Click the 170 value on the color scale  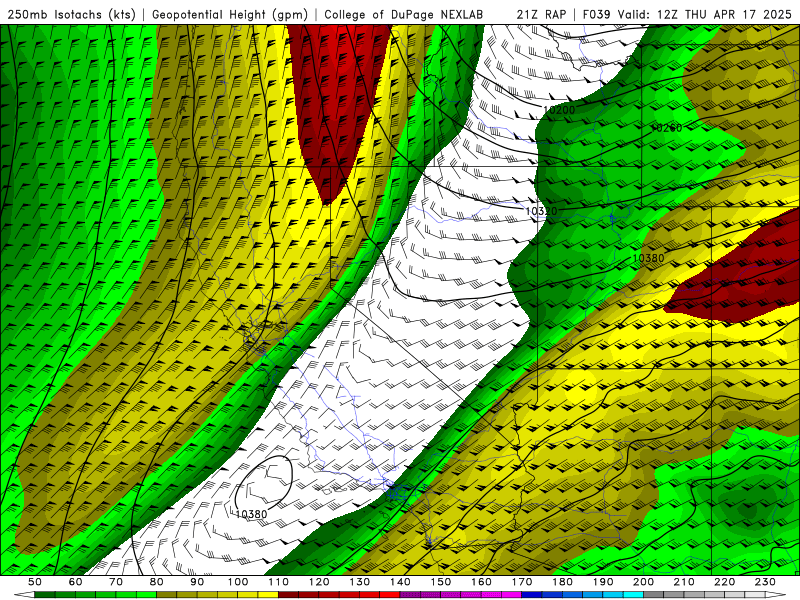tap(522, 582)
